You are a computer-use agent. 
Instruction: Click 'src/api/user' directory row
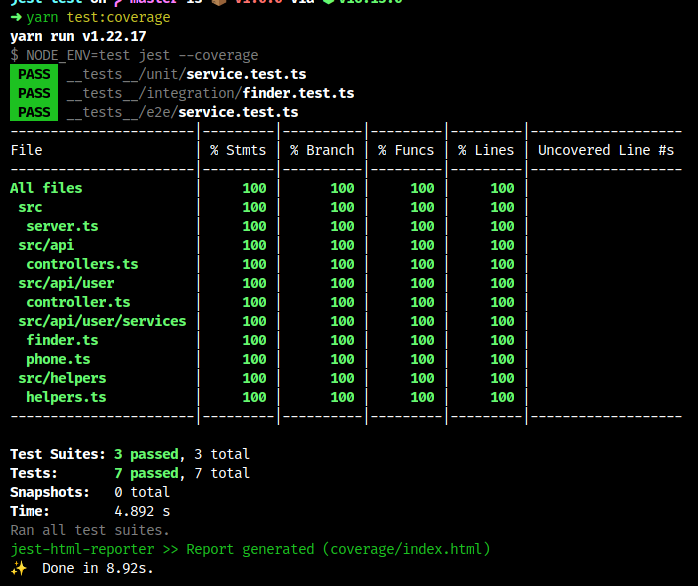click(x=66, y=283)
